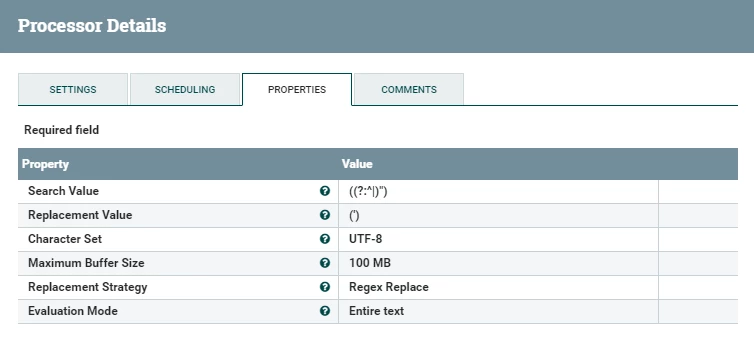Select the Replacement Value property name
The image size is (754, 361).
tap(80, 215)
